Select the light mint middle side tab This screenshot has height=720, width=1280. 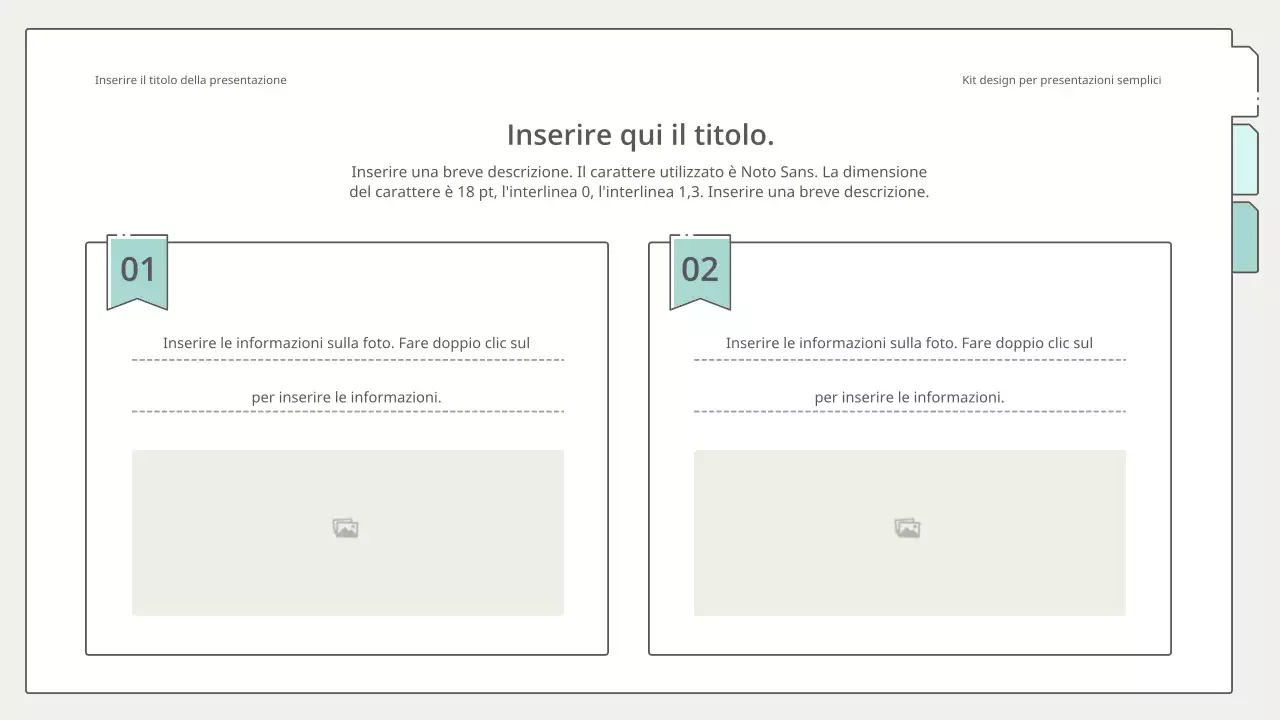(x=1245, y=160)
